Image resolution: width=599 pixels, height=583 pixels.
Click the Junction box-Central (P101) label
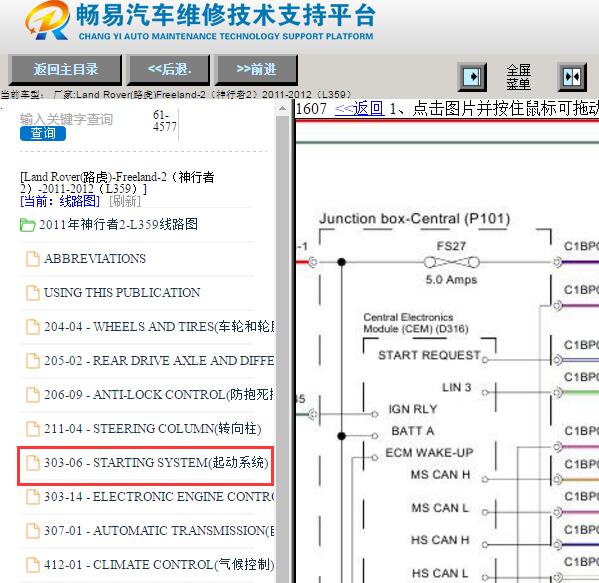click(414, 219)
